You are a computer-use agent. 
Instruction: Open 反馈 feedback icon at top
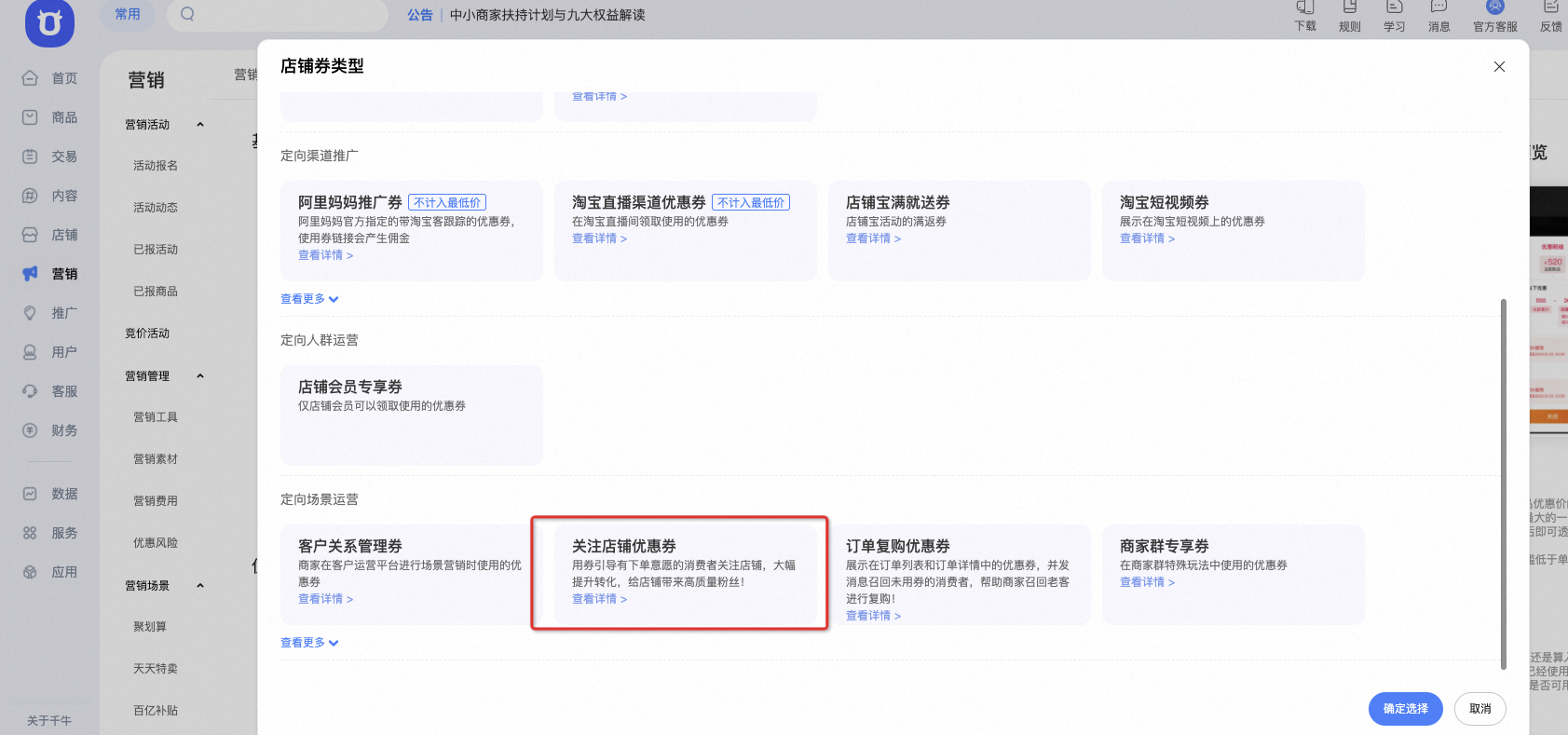(x=1551, y=7)
